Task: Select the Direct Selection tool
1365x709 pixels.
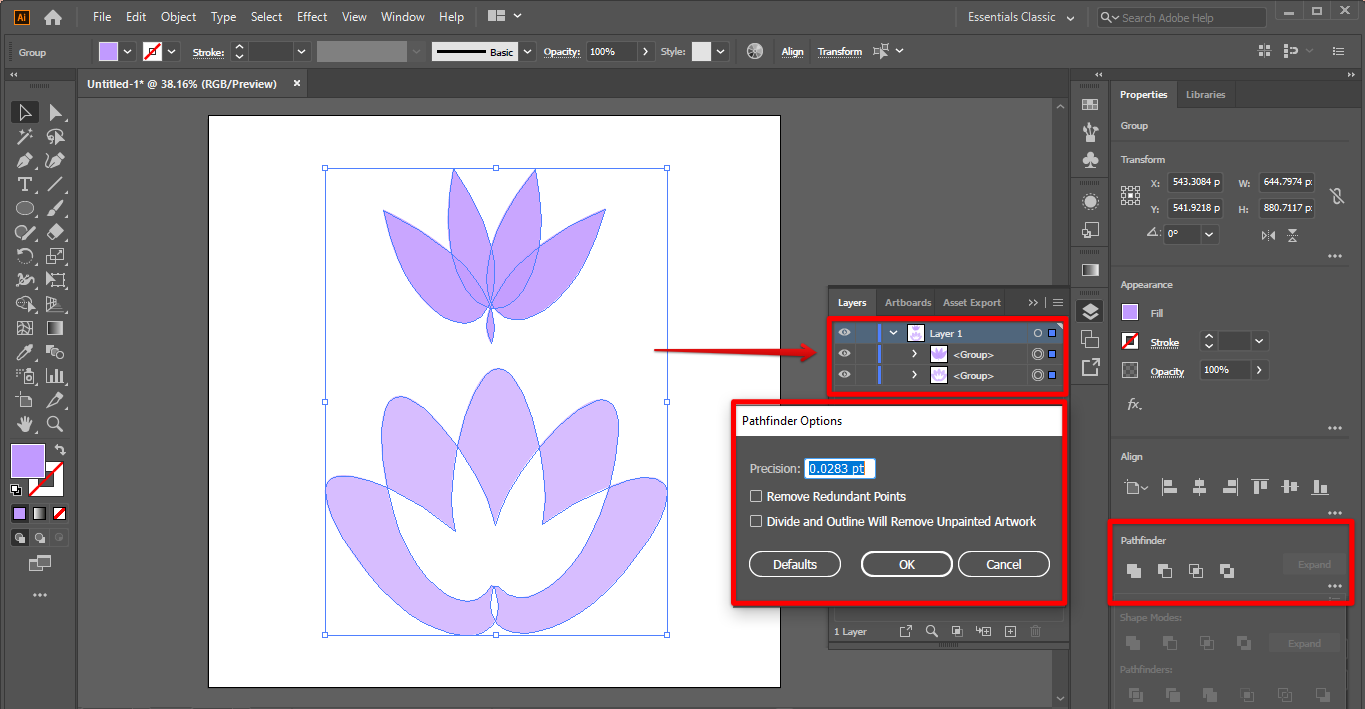Action: point(56,112)
